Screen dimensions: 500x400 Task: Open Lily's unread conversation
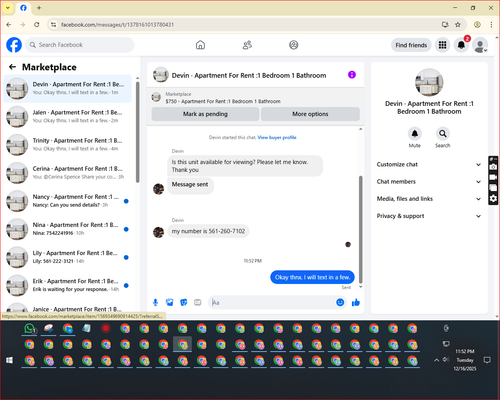click(68, 257)
